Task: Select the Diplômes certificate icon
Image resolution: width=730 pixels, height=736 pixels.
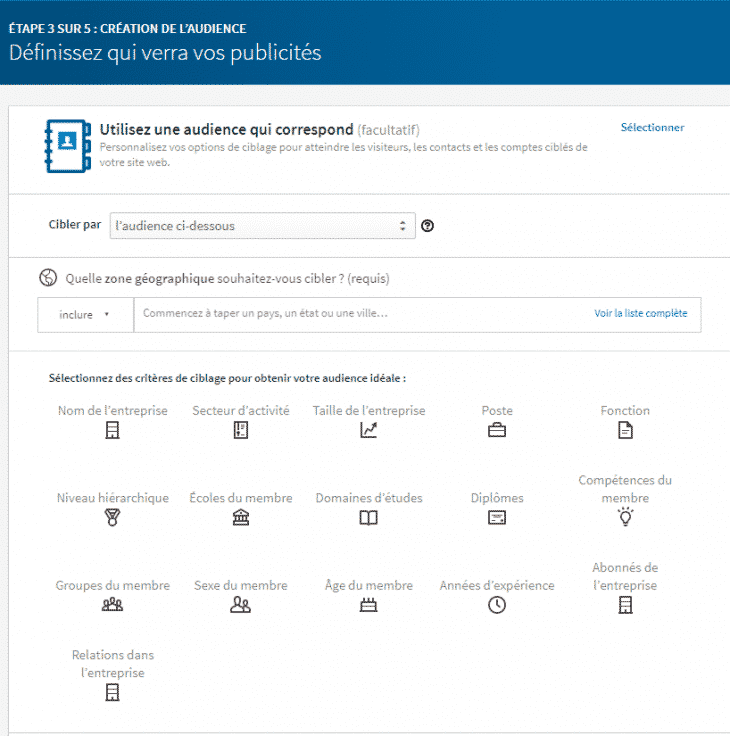Action: pos(496,518)
